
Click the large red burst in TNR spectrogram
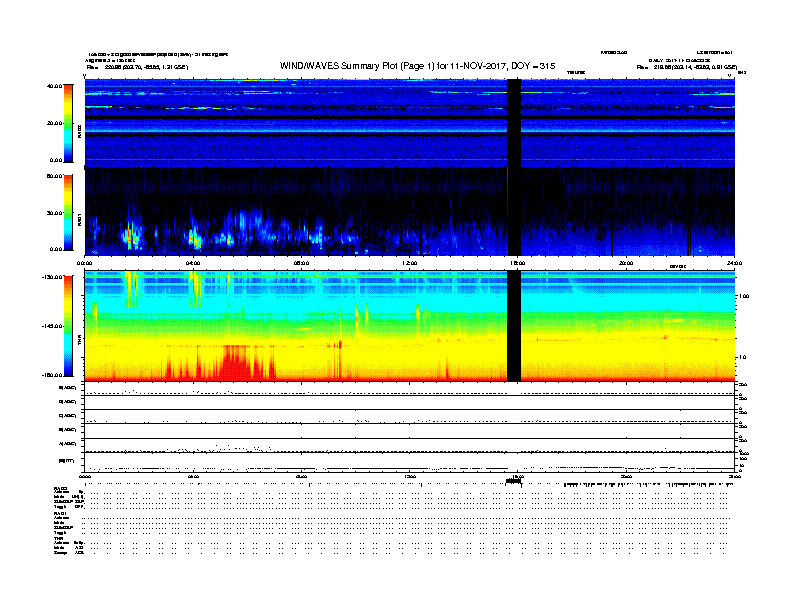(x=237, y=363)
